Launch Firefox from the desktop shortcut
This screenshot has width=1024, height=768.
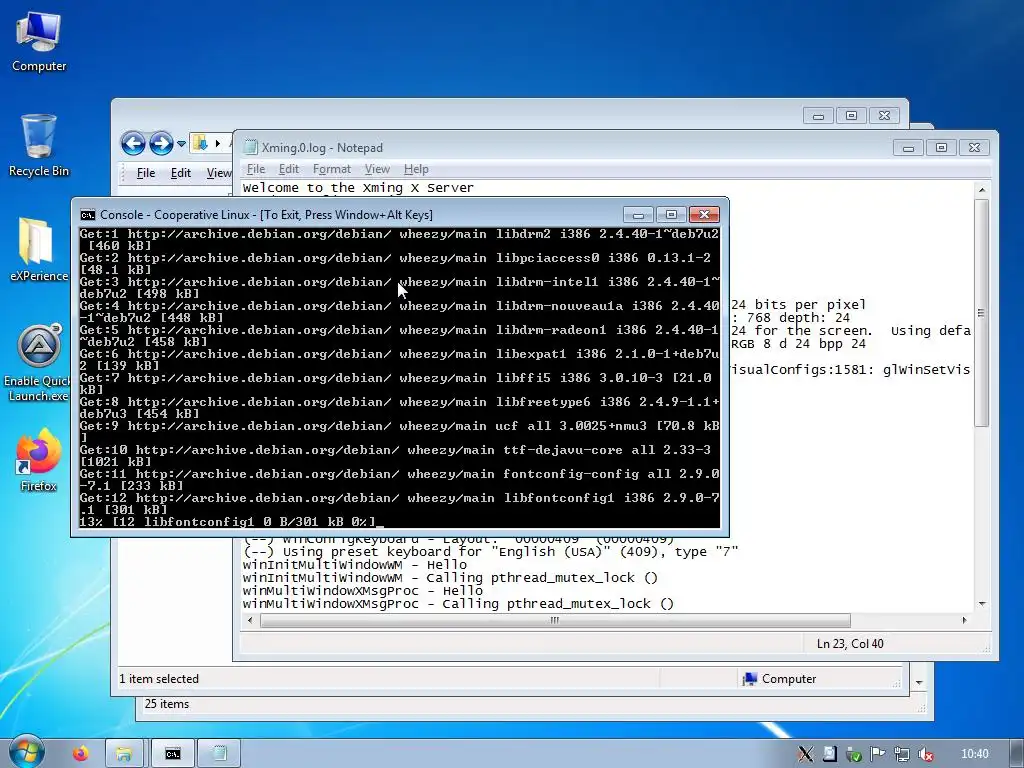[39, 460]
